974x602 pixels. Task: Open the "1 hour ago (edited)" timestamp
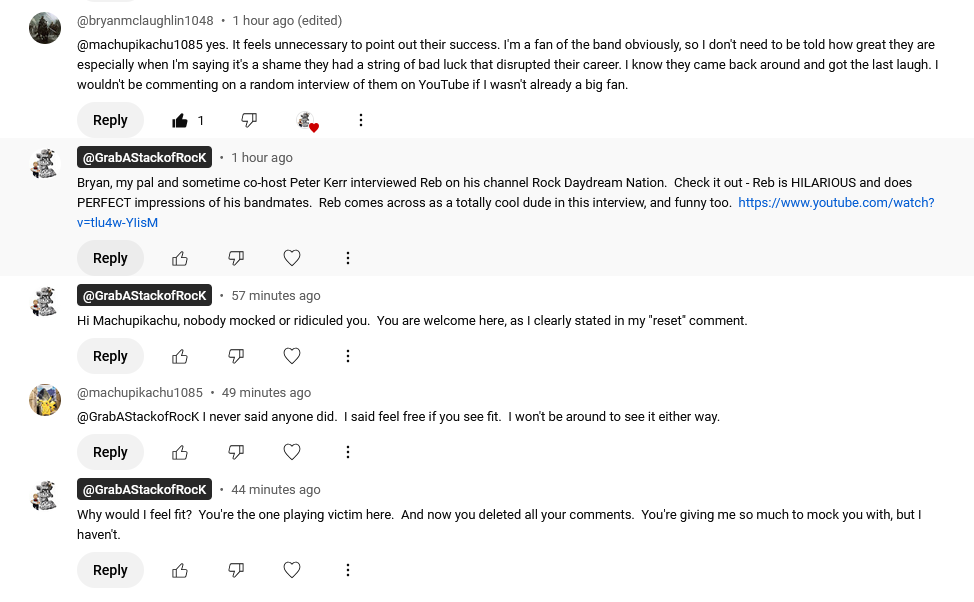coord(287,20)
